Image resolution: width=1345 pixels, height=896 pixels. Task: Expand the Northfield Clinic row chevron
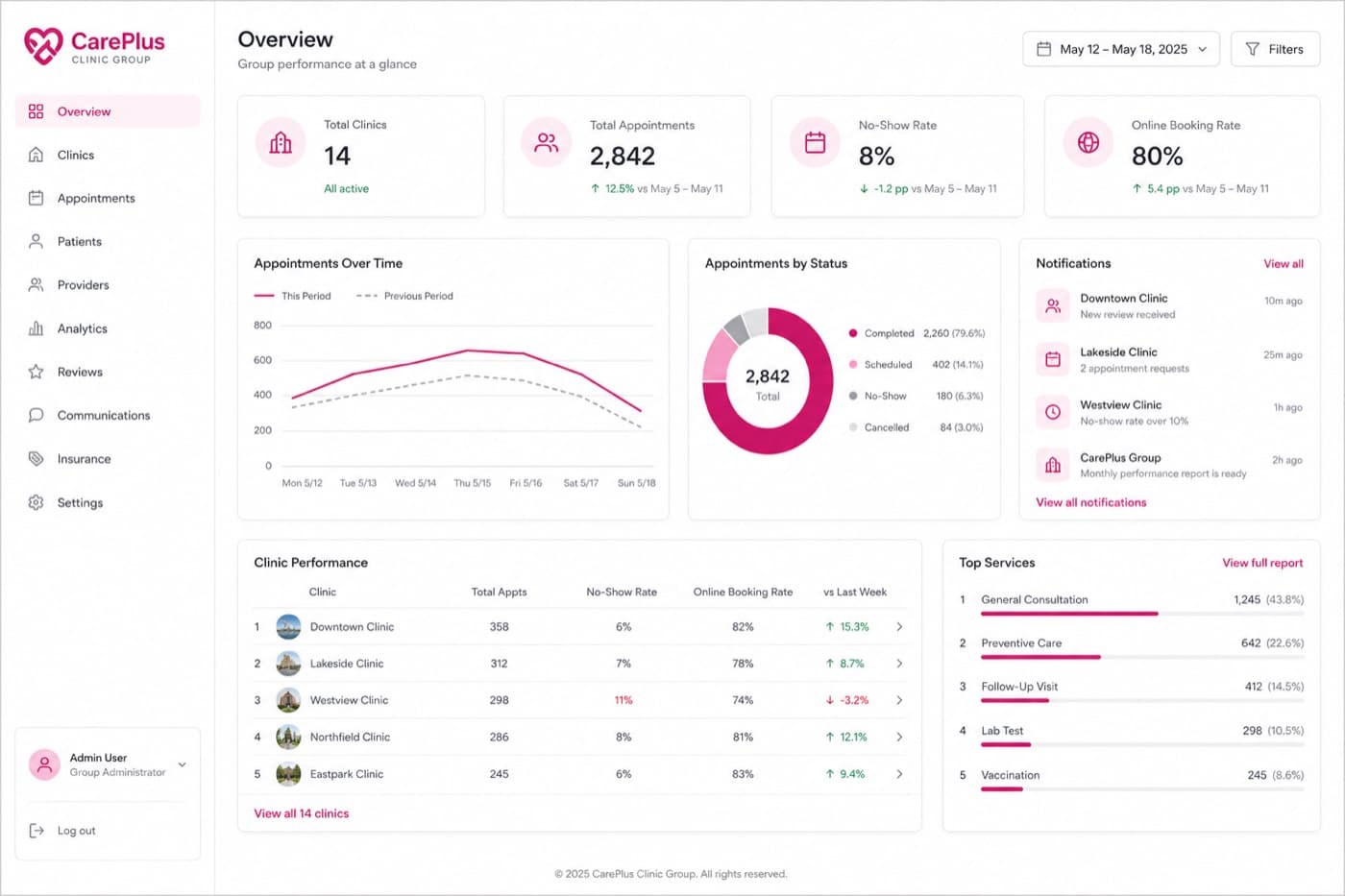point(899,737)
